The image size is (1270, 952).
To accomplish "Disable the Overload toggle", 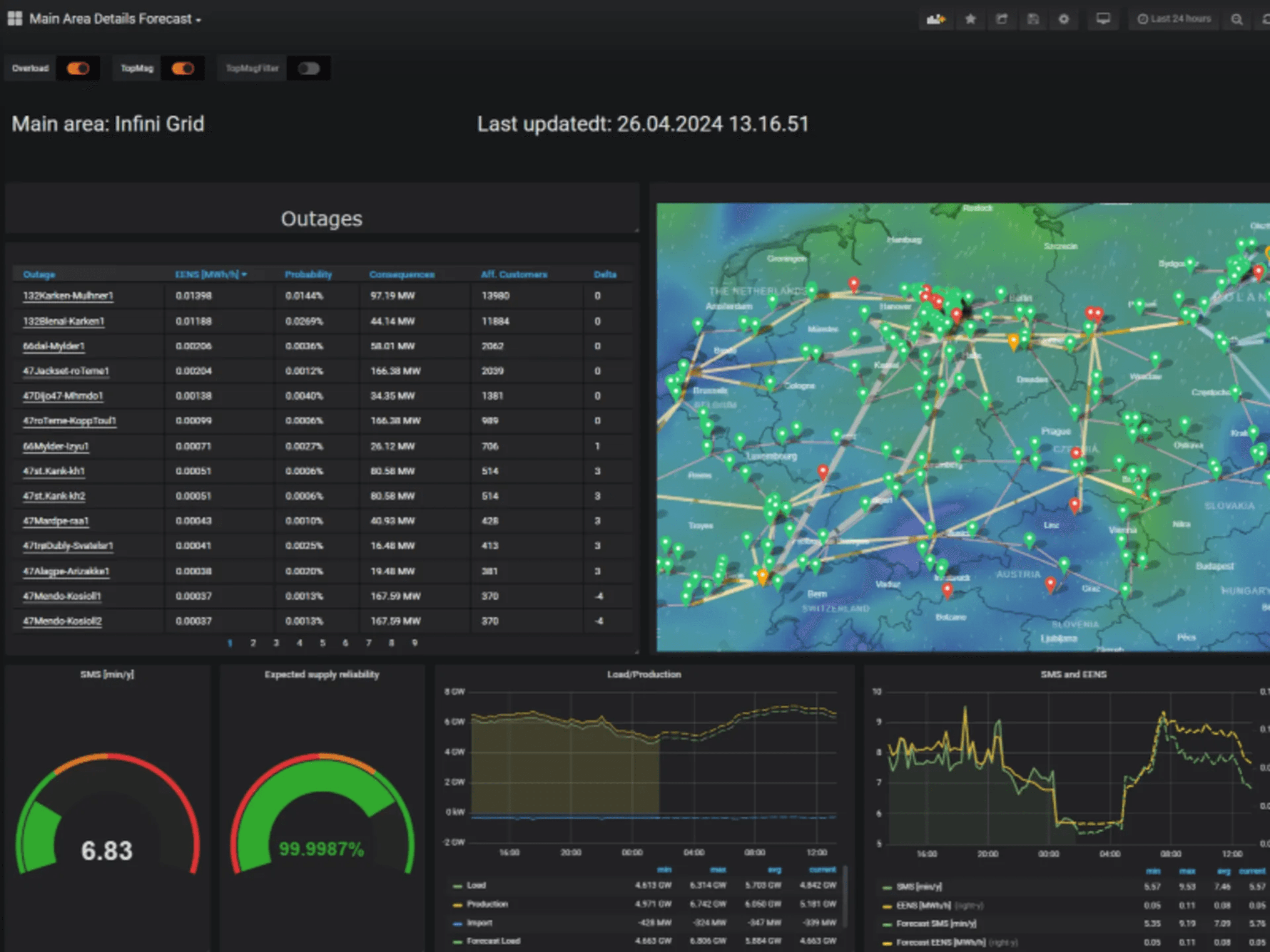I will click(x=79, y=68).
